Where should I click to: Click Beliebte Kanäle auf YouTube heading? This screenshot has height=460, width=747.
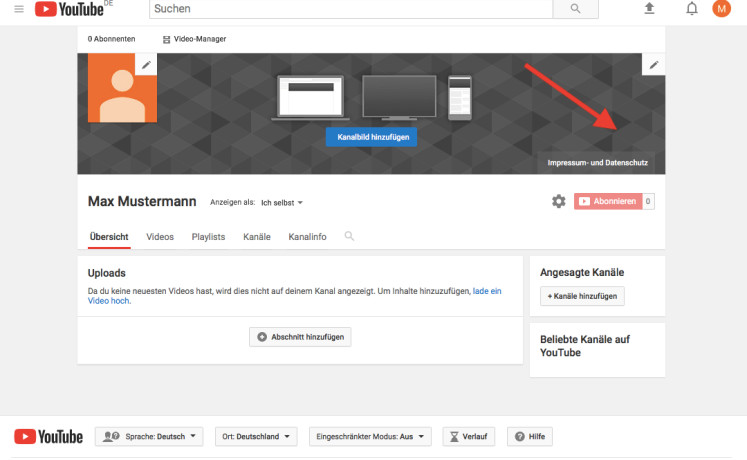tap(585, 346)
